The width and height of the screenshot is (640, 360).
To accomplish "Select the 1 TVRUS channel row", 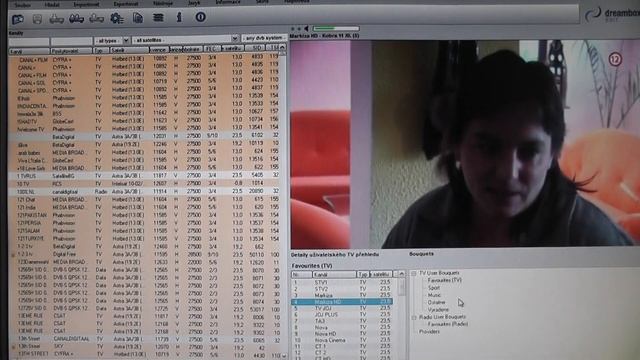I will pyautogui.click(x=144, y=176).
